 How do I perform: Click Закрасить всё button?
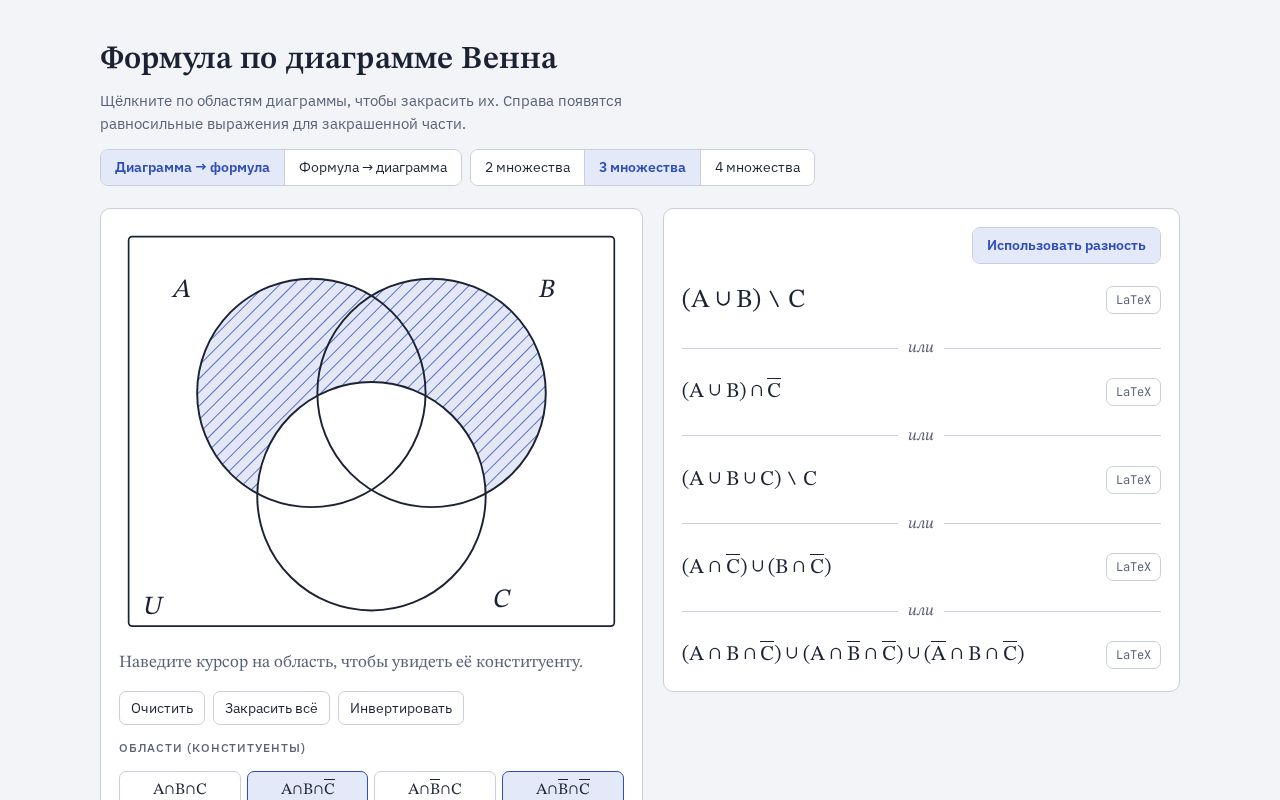coord(271,708)
